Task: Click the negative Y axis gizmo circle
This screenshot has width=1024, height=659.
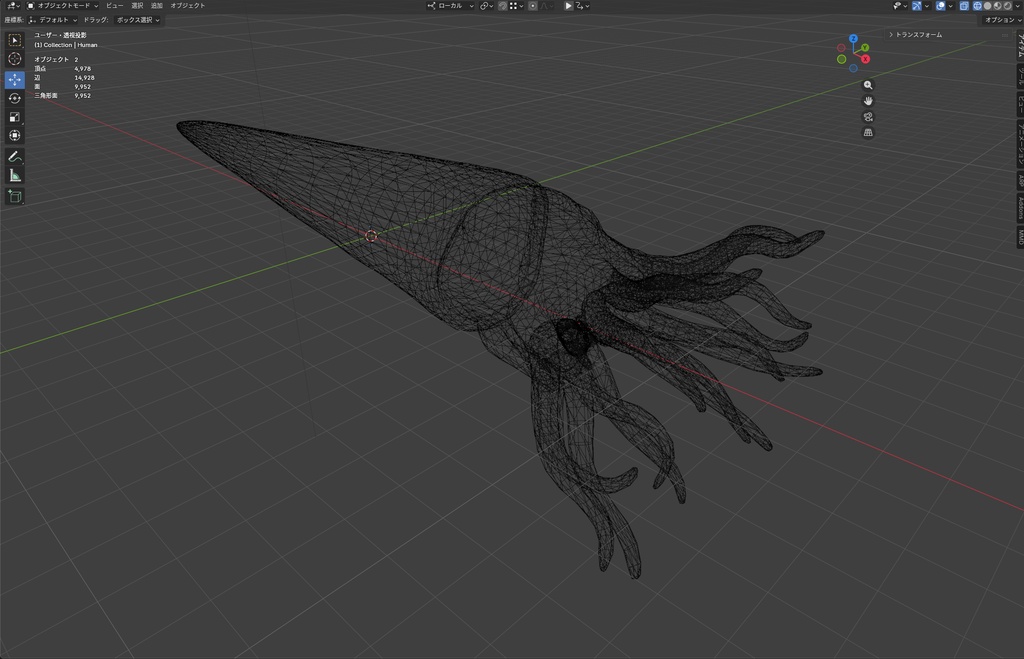Action: click(842, 59)
